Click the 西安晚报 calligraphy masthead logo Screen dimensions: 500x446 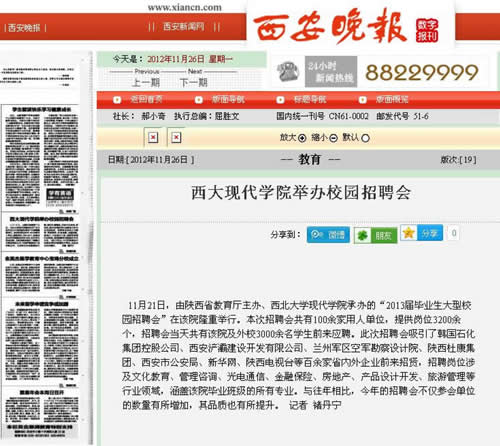(330, 27)
